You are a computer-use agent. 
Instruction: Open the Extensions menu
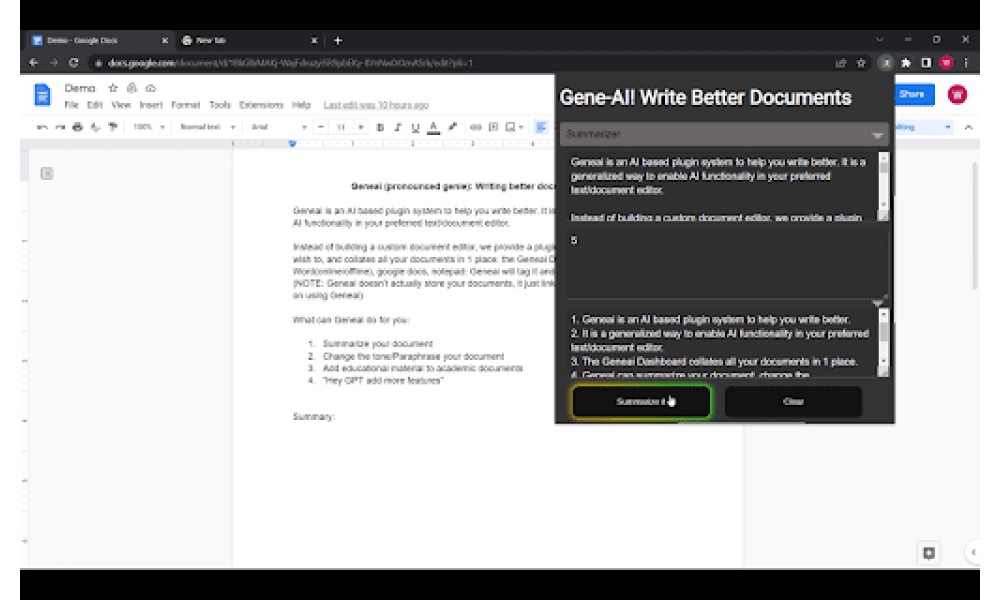261,105
